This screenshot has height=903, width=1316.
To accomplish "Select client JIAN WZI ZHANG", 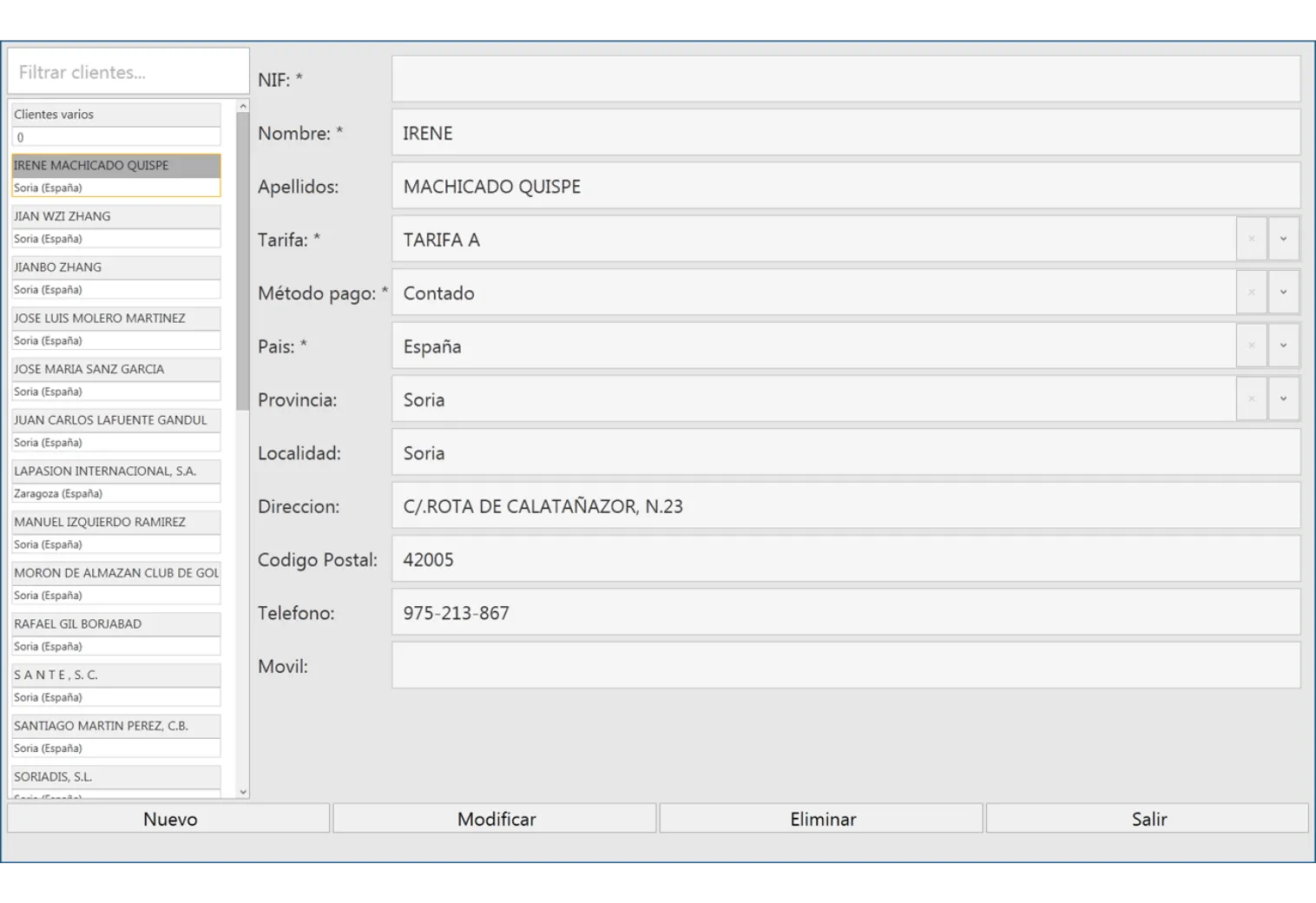I will 115,216.
